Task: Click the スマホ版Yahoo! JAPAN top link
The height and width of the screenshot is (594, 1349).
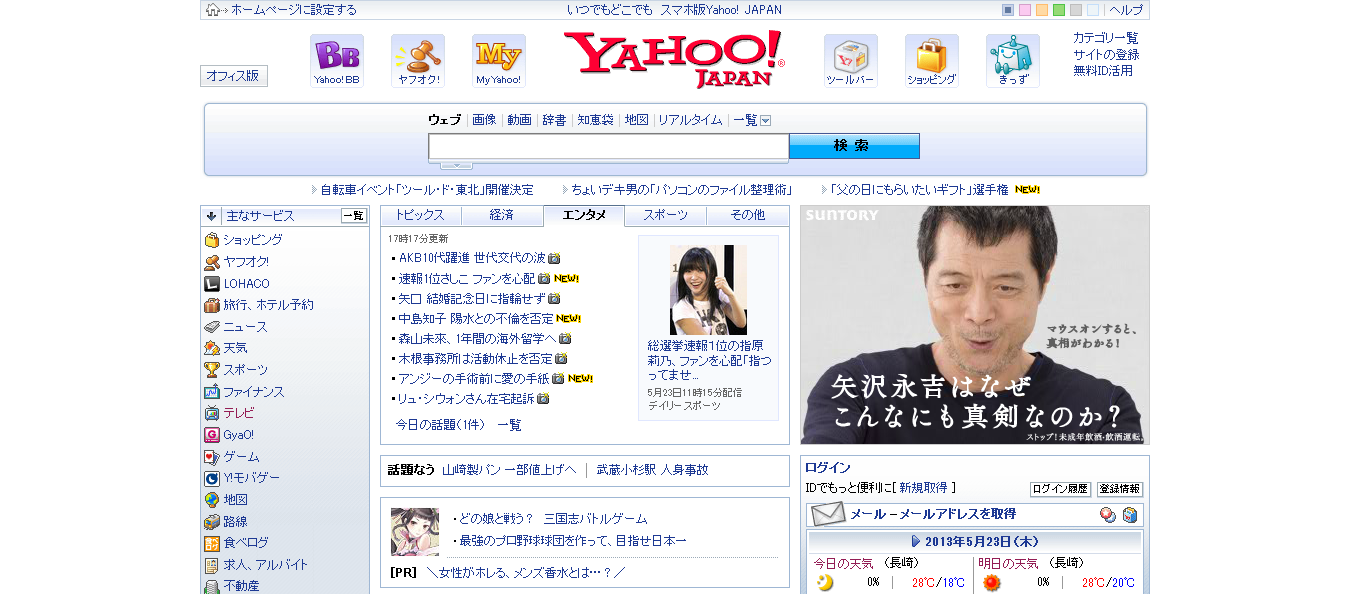Action: (x=722, y=10)
